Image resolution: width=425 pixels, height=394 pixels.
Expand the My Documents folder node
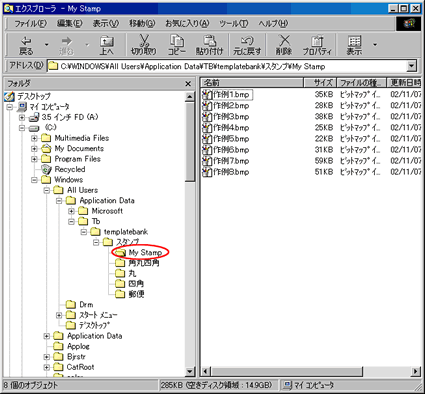[34, 149]
